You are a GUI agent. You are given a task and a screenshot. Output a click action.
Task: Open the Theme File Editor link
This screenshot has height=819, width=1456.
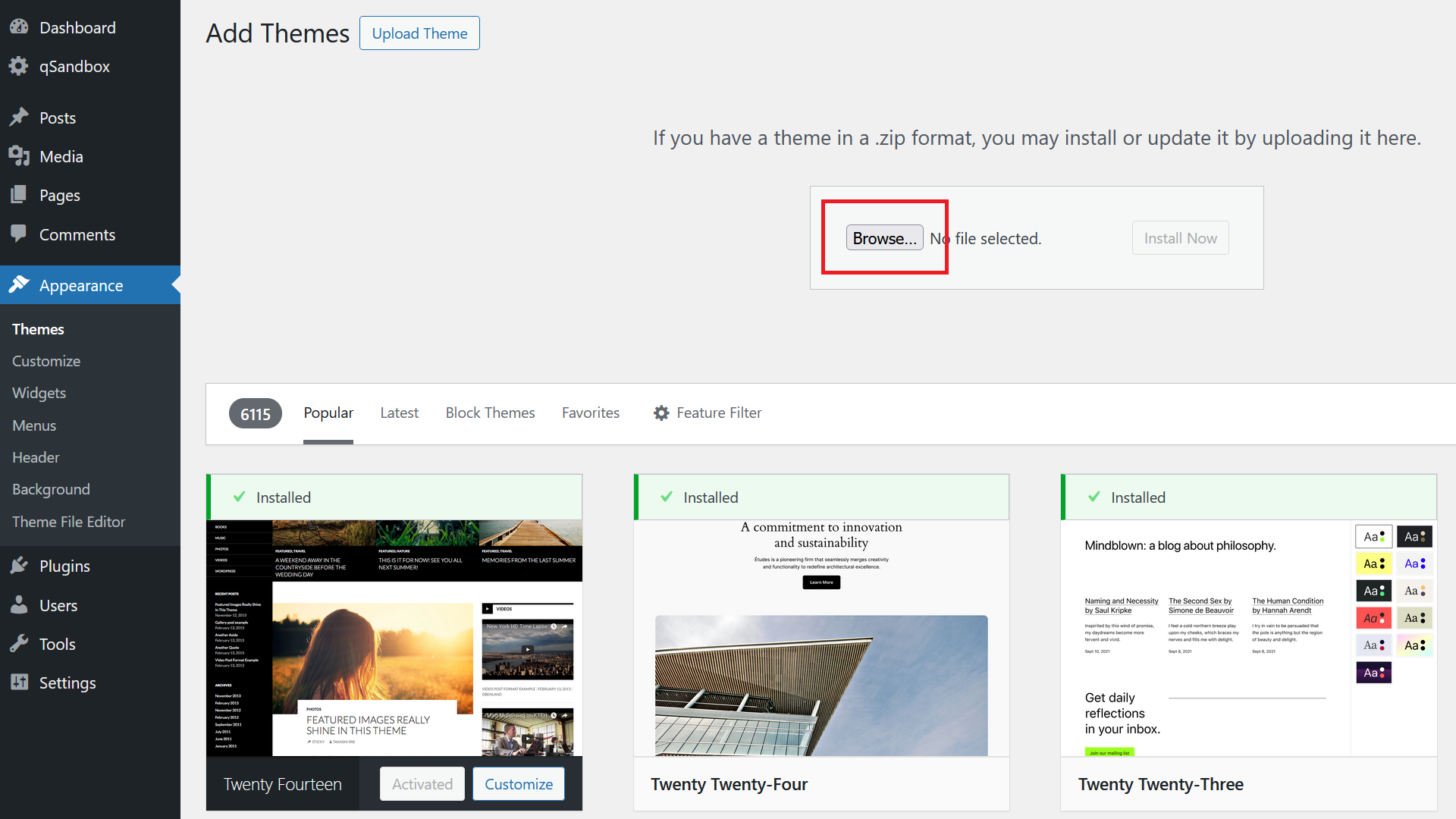point(68,522)
